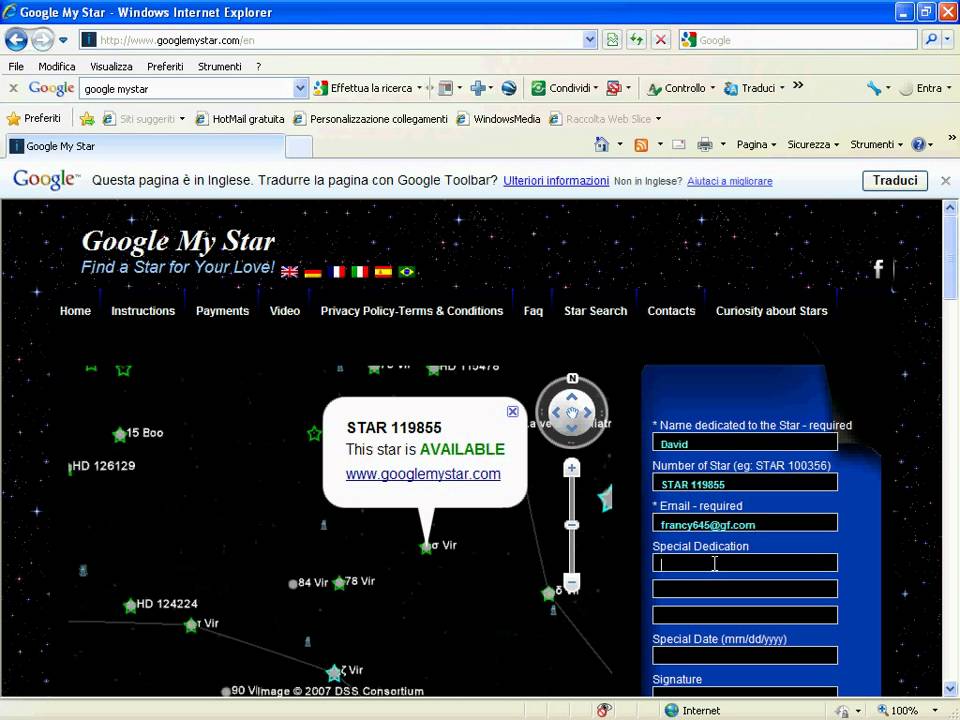Screen dimensions: 960x720
Task: Close the STAR 119855 info bubble
Action: pos(513,411)
